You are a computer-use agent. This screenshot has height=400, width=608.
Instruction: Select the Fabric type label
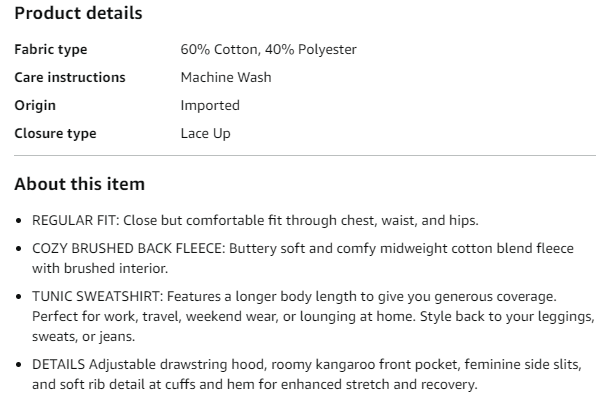51,50
